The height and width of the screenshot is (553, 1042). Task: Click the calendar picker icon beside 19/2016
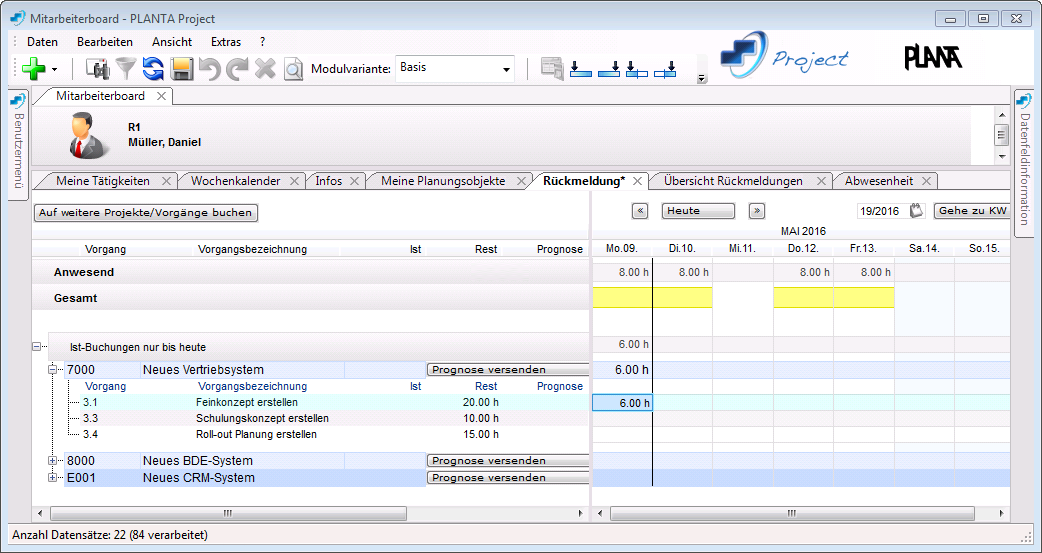[x=916, y=211]
